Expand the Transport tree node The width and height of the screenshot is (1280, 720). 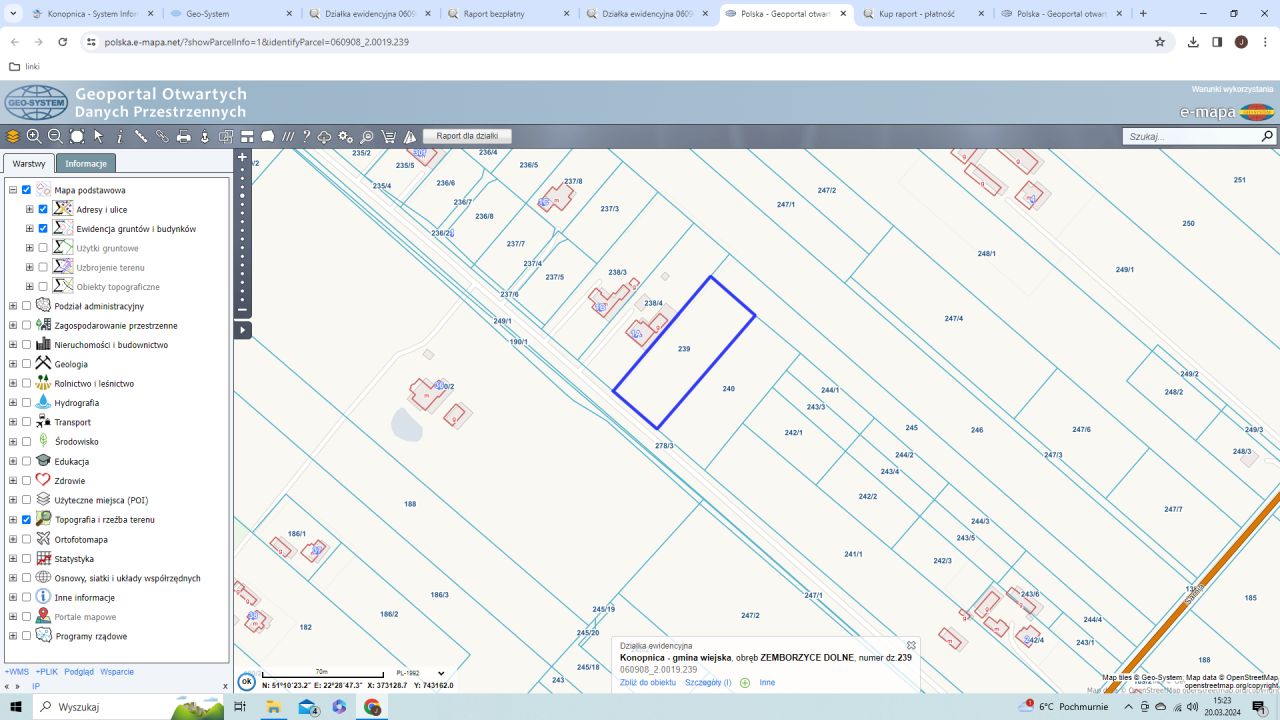pyautogui.click(x=13, y=422)
